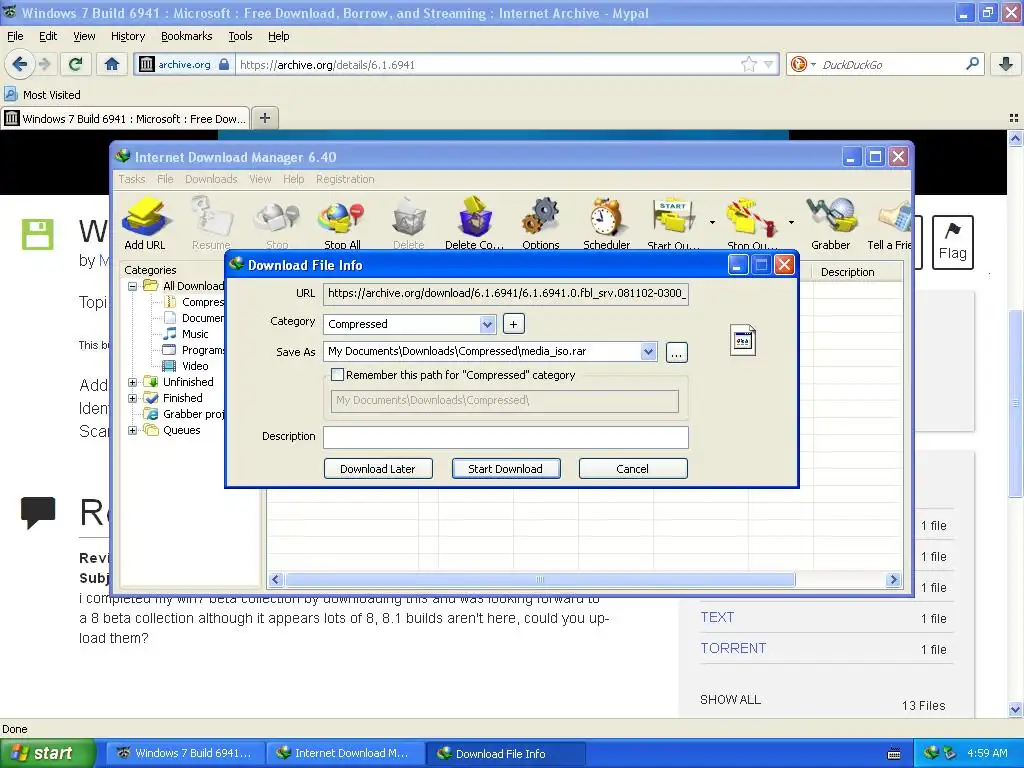1024x768 pixels.
Task: Click the green save disk icon on page
Action: (x=37, y=234)
